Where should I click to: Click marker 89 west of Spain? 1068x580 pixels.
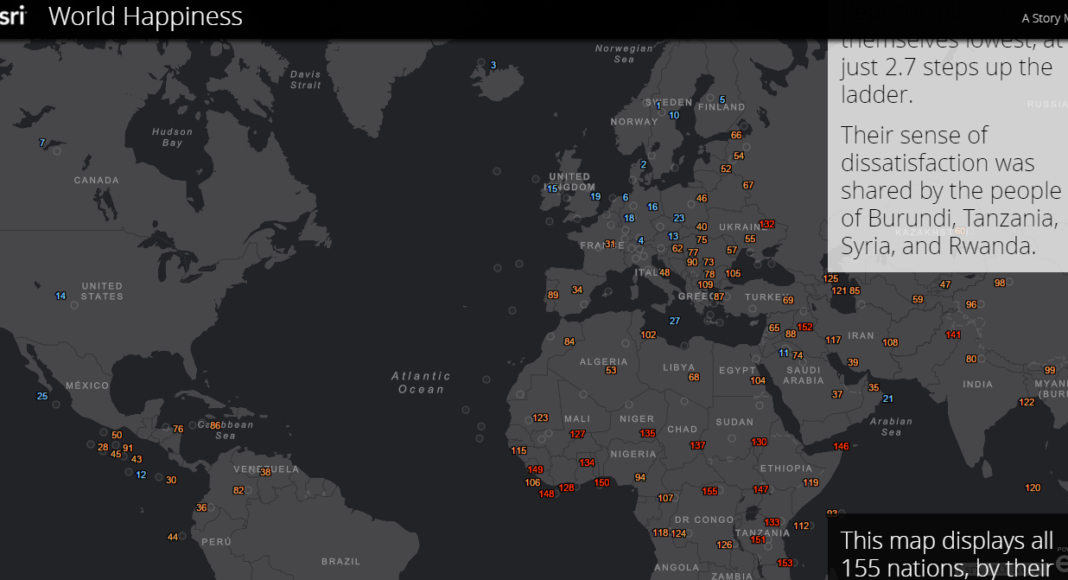pyautogui.click(x=553, y=295)
